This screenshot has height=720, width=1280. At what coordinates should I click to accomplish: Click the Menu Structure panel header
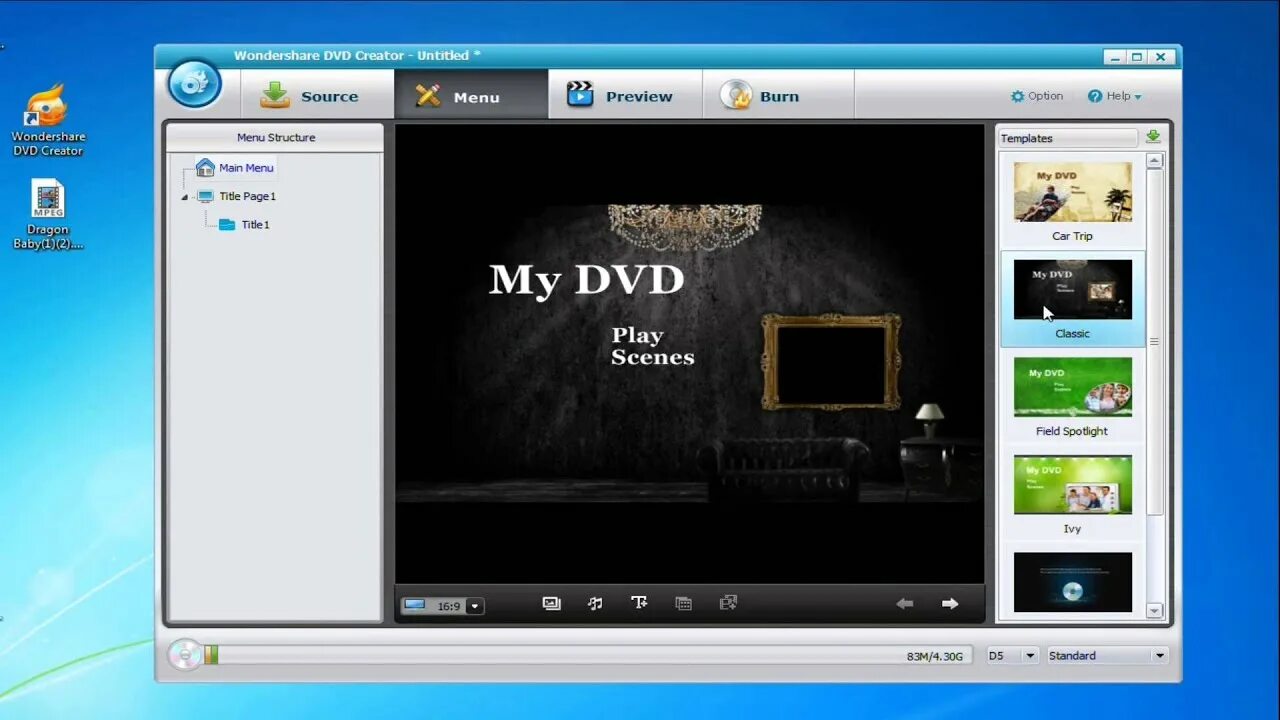pyautogui.click(x=275, y=138)
